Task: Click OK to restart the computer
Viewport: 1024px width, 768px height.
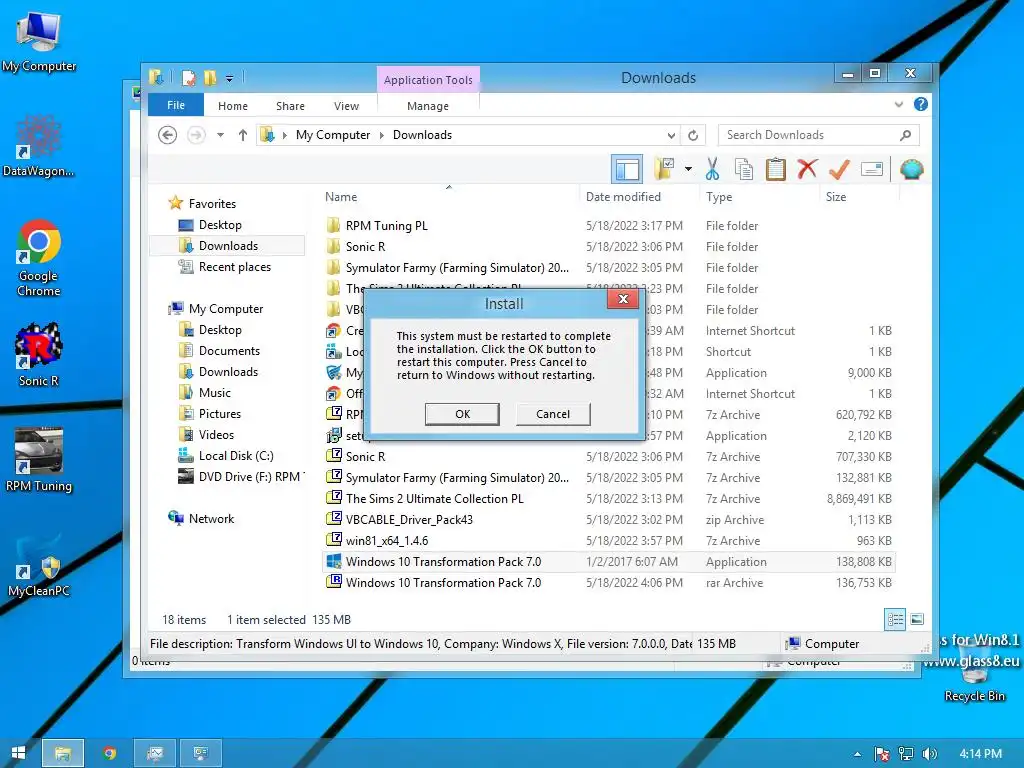Action: (462, 414)
